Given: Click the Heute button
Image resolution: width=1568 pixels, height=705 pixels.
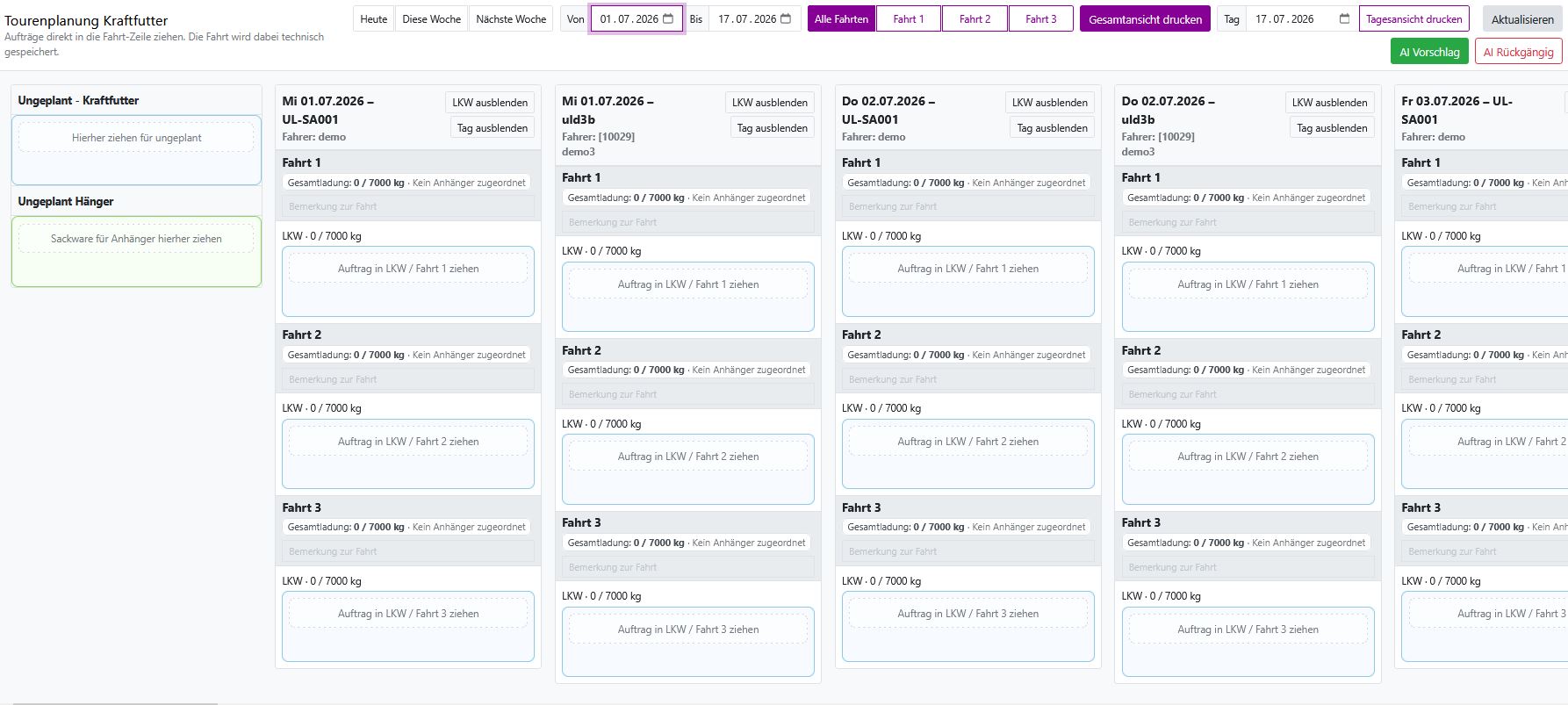Looking at the screenshot, I should [x=373, y=18].
